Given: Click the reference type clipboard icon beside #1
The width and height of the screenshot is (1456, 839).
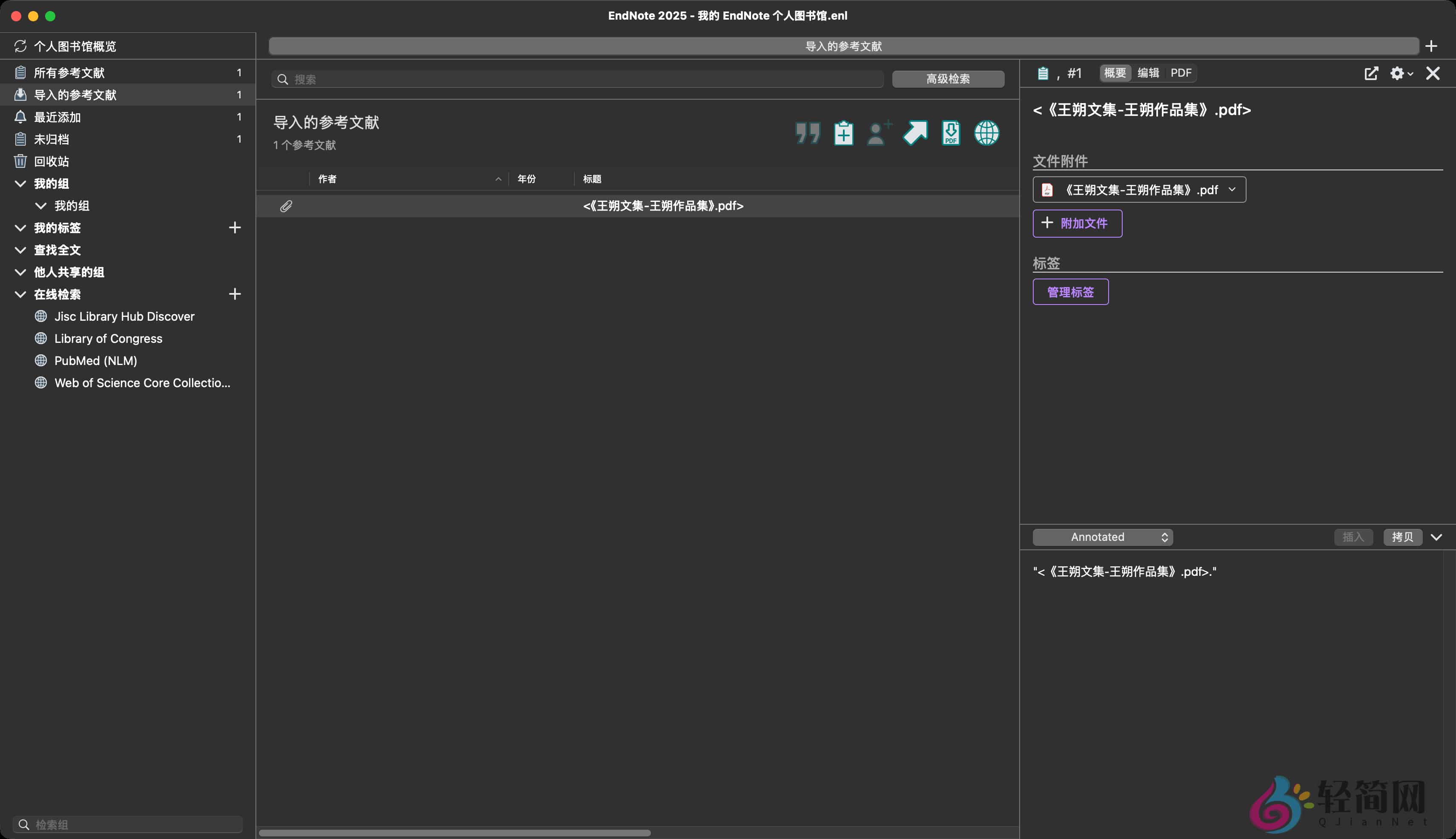Looking at the screenshot, I should (1043, 73).
